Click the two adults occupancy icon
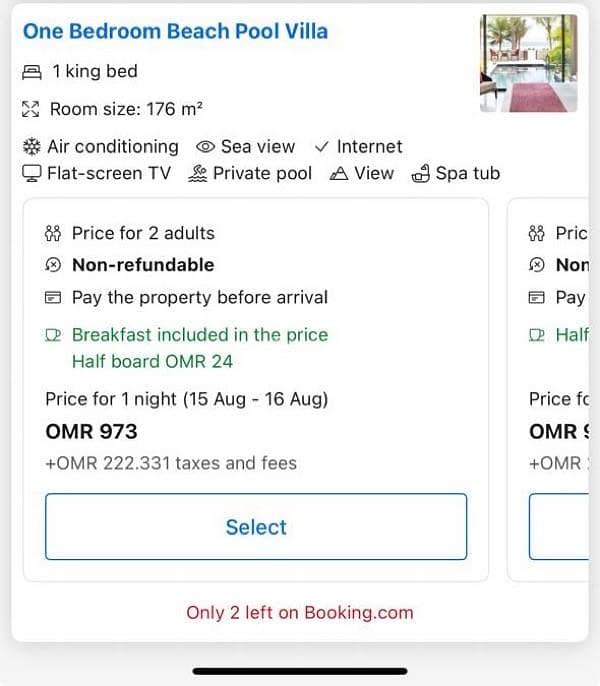The image size is (600, 686). 53,233
